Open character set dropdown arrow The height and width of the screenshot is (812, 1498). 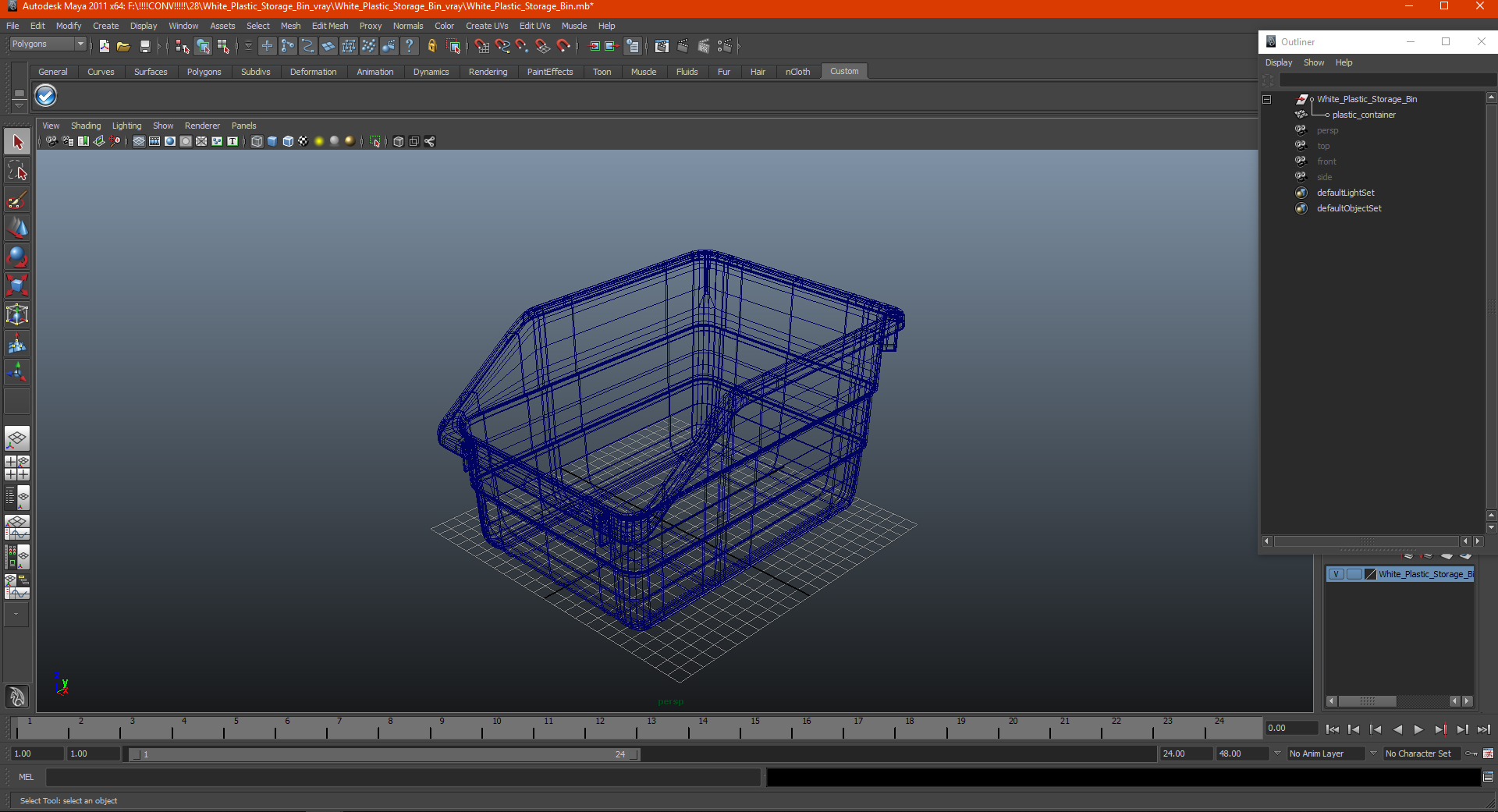pos(1374,753)
